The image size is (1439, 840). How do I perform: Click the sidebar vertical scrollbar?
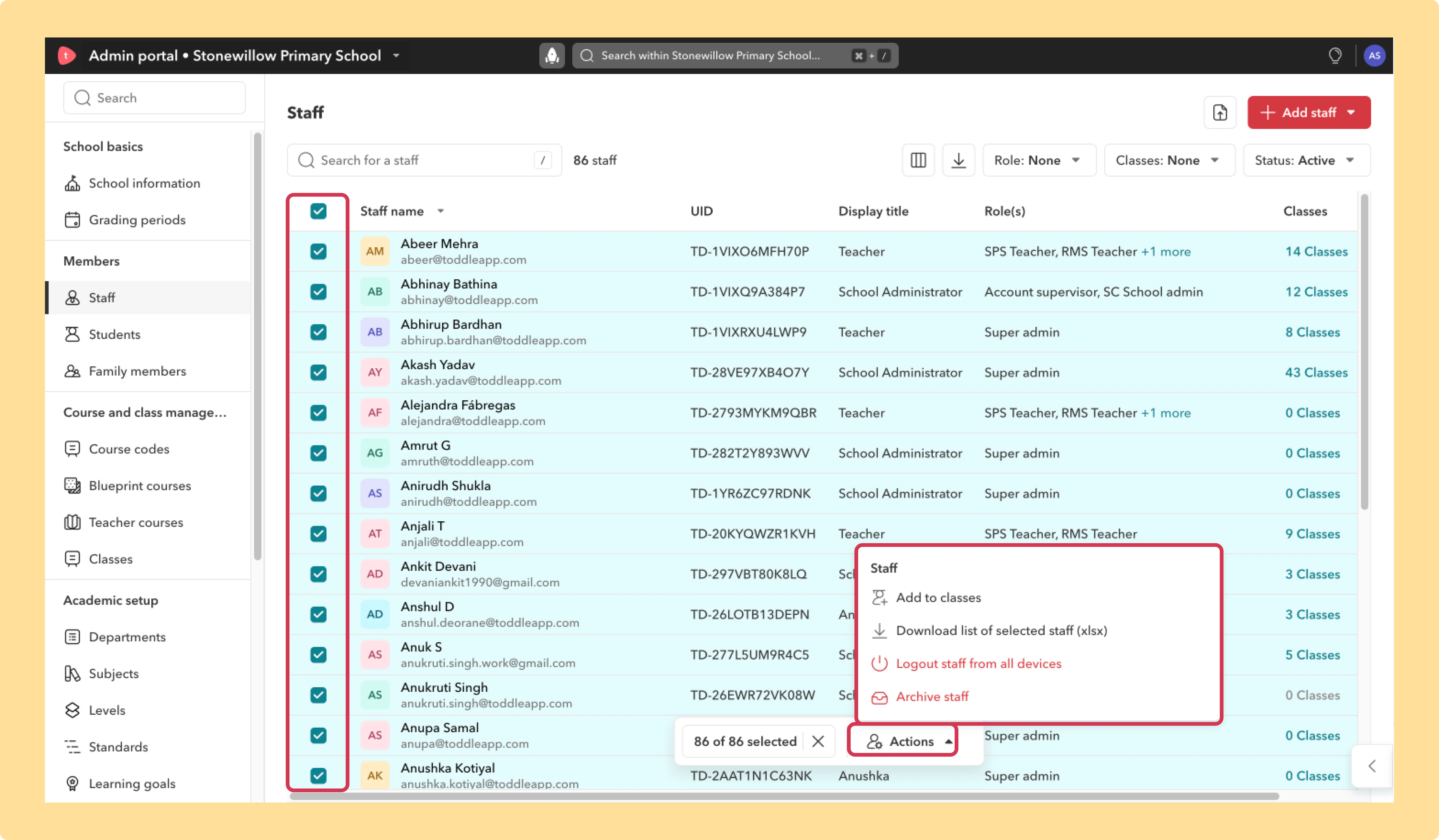click(x=258, y=346)
